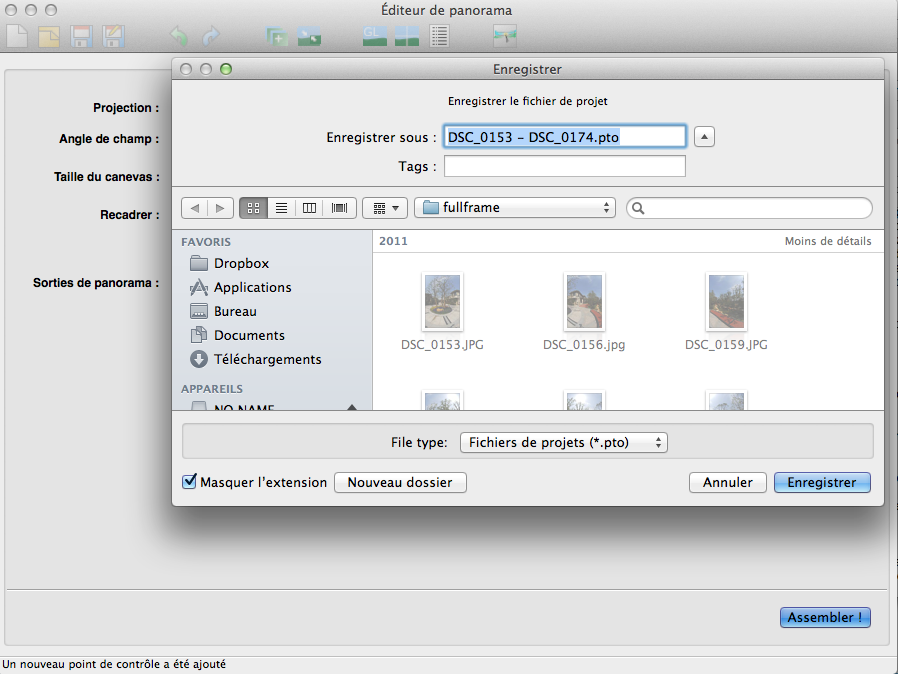Click the Tags input field
Viewport: 898px width, 674px height.
564,166
